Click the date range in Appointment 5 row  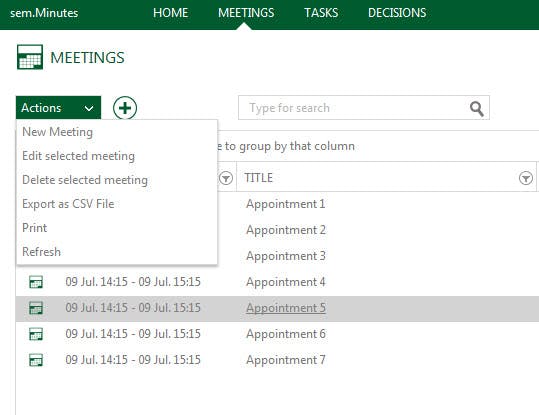click(x=133, y=308)
